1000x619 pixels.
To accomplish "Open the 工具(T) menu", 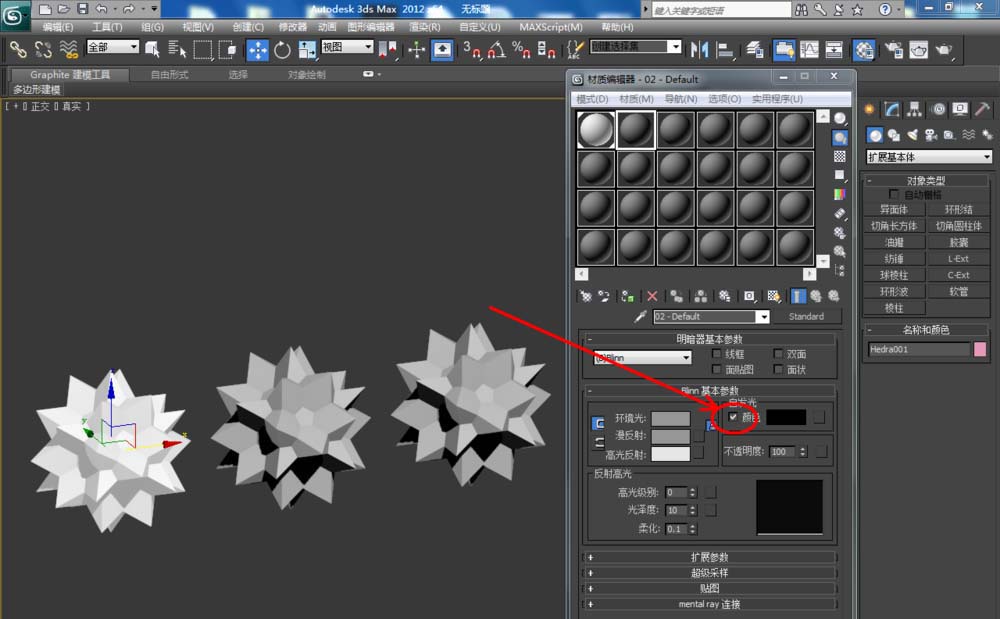I will coord(107,27).
